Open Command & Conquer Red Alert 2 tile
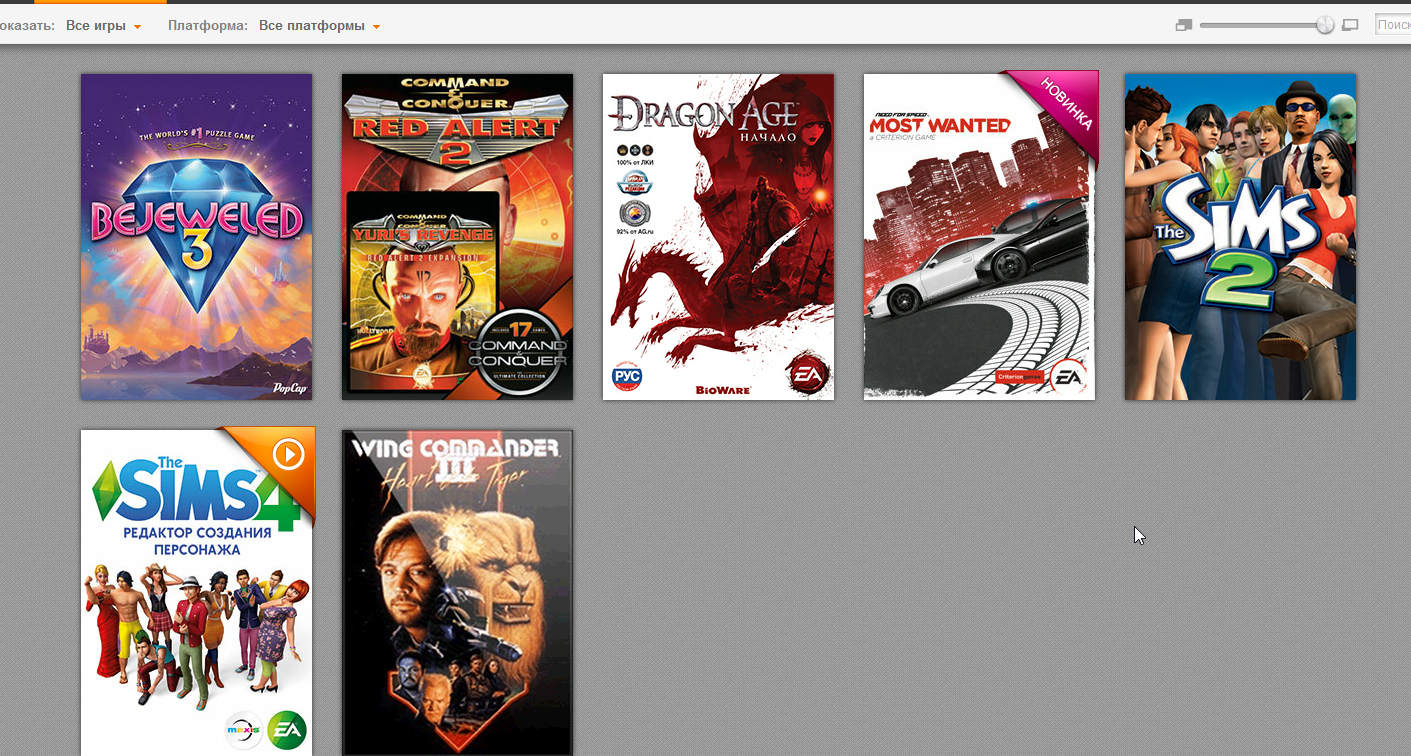 (457, 237)
